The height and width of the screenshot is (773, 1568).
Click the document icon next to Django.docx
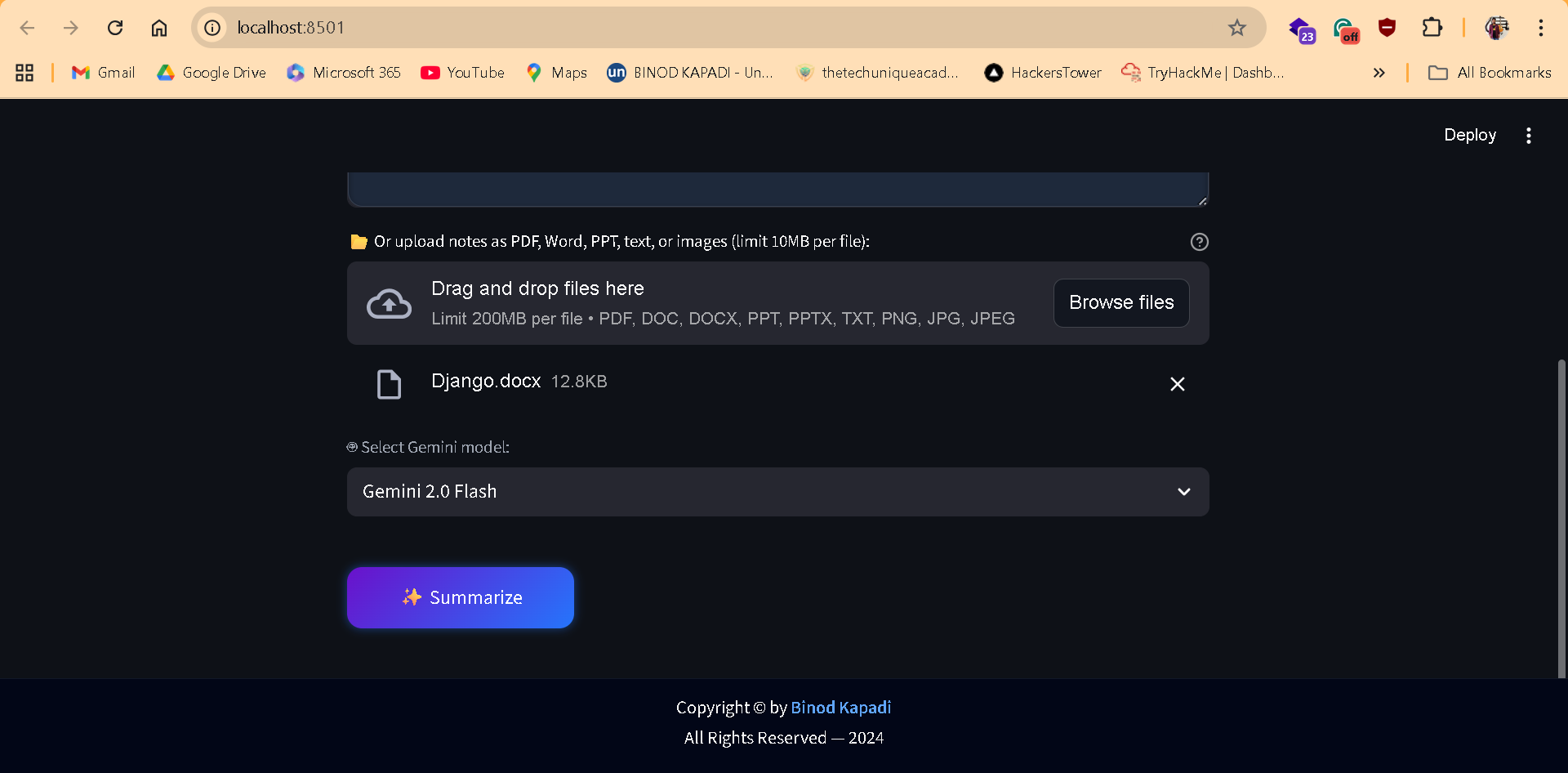pyautogui.click(x=389, y=384)
